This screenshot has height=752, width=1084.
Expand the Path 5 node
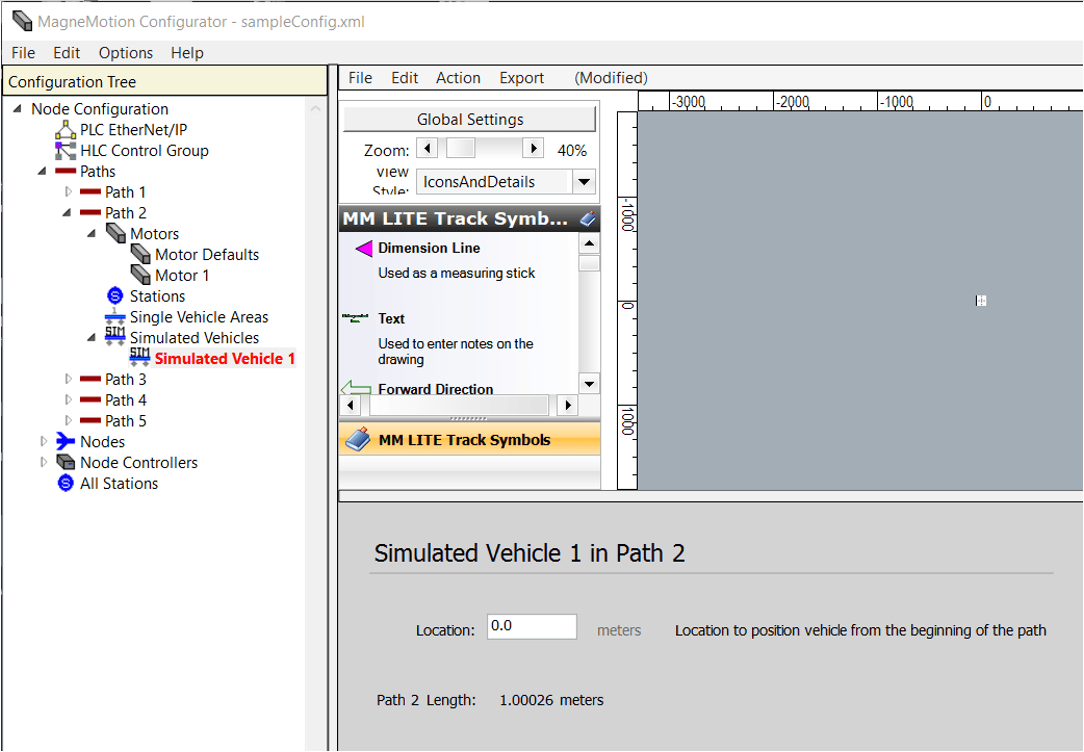point(68,420)
